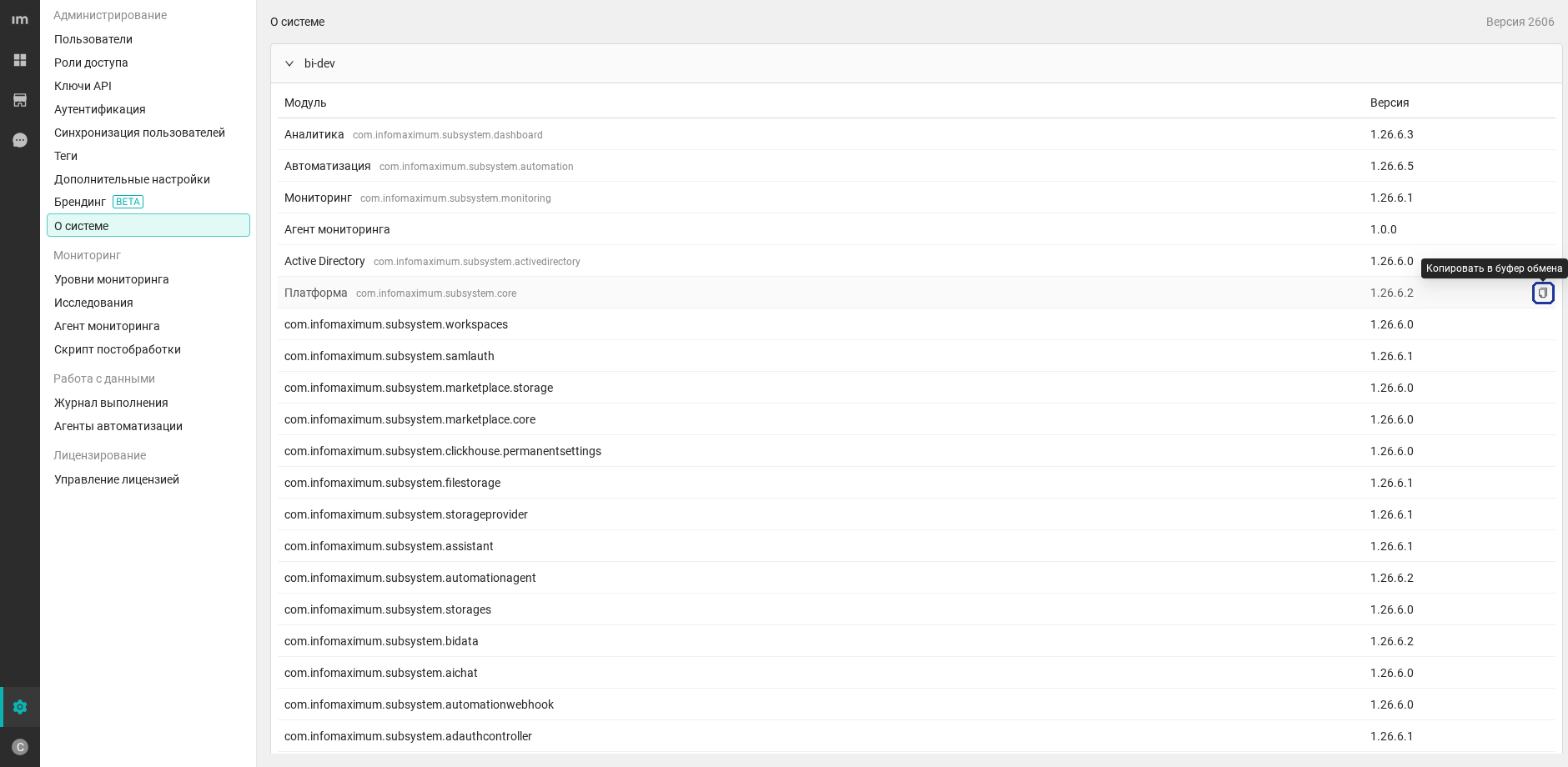Open Журнал выполнения
1568x767 pixels.
pos(148,403)
